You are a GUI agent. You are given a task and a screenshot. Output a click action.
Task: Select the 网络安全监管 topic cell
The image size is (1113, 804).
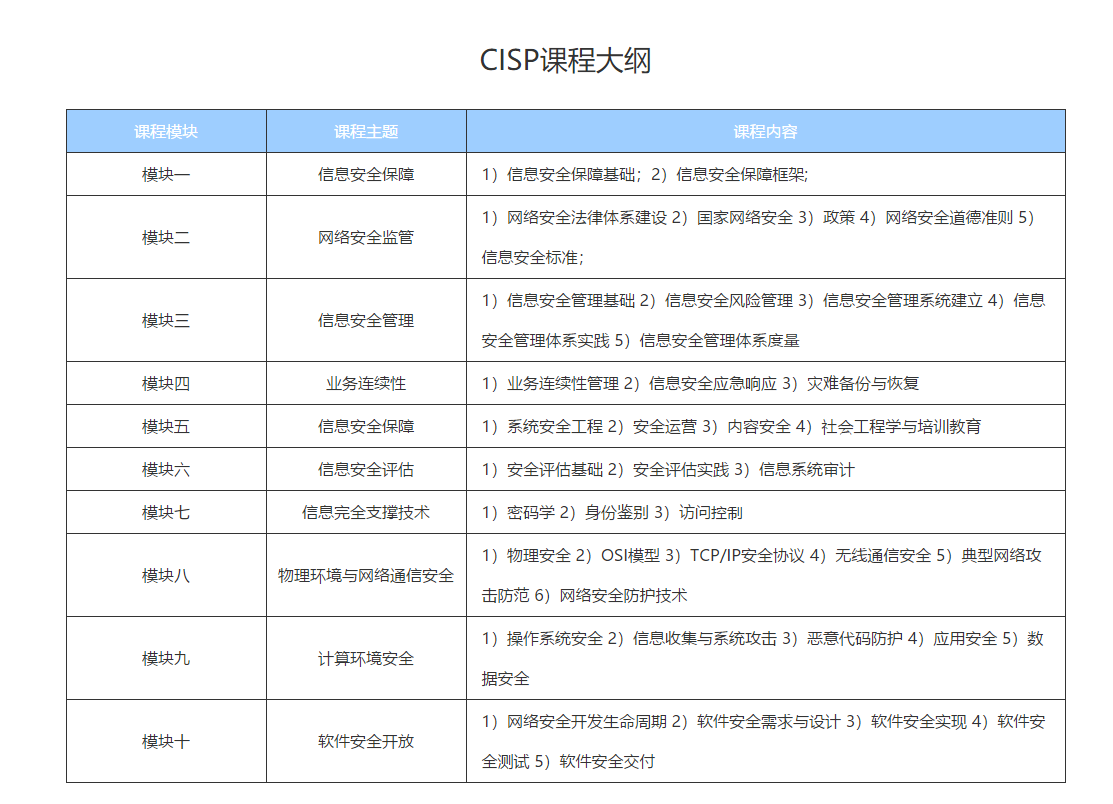click(366, 237)
